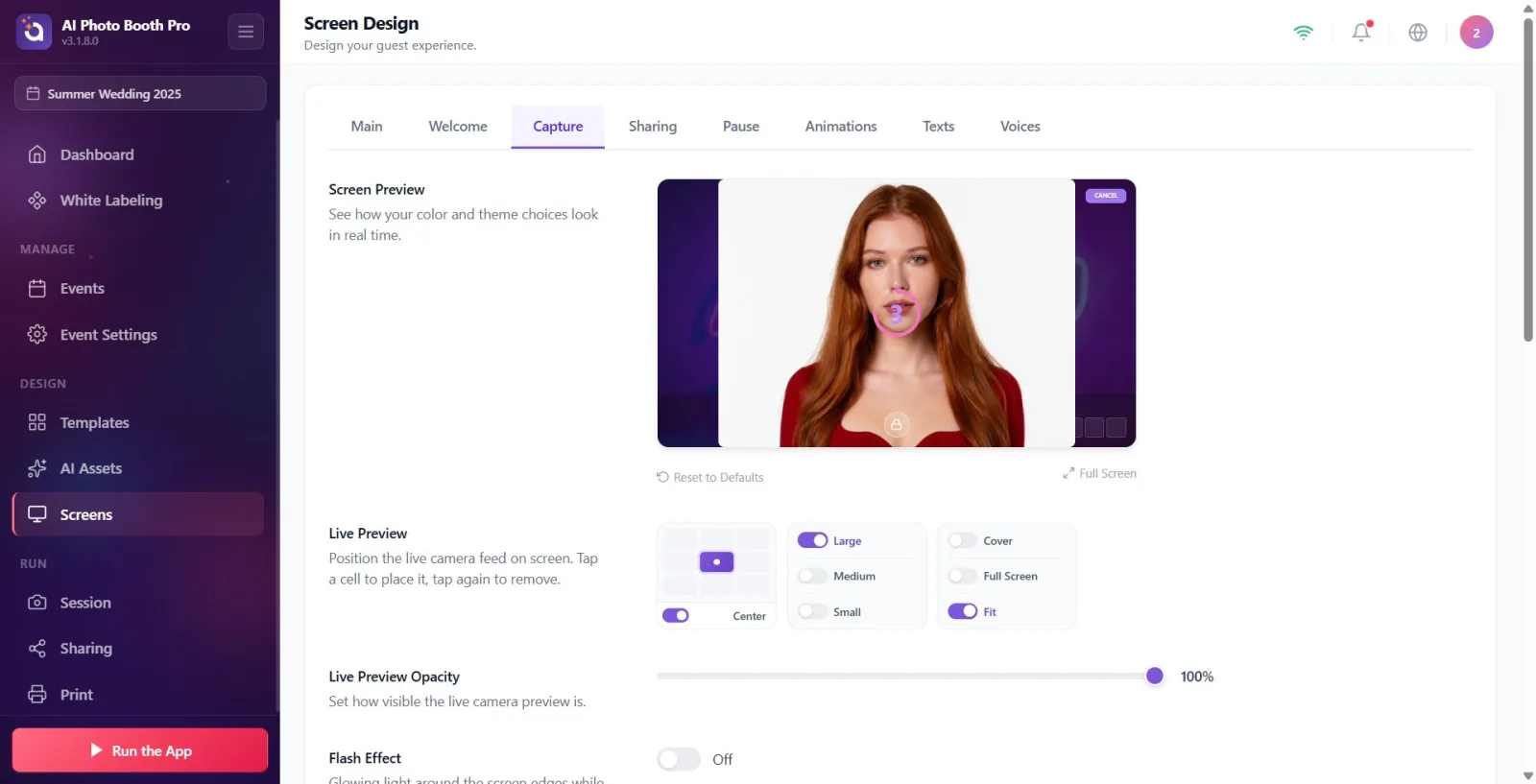Turn on the Cover fit toggle

coord(962,540)
